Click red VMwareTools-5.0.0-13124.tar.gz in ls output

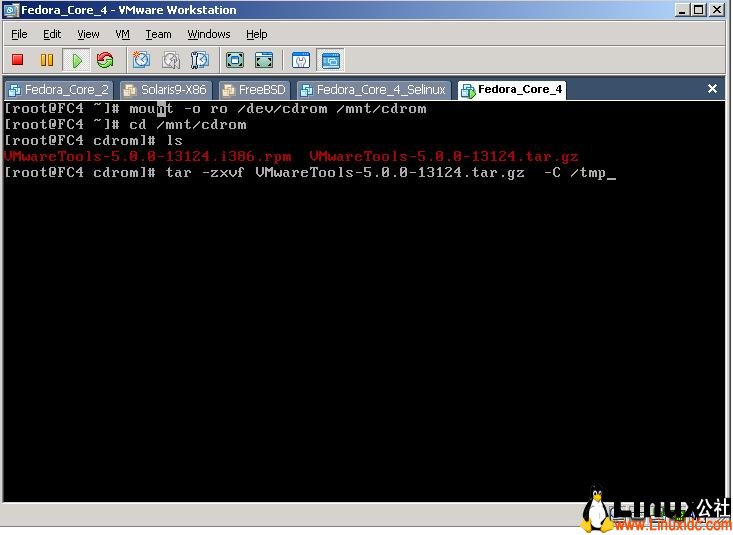click(x=444, y=156)
